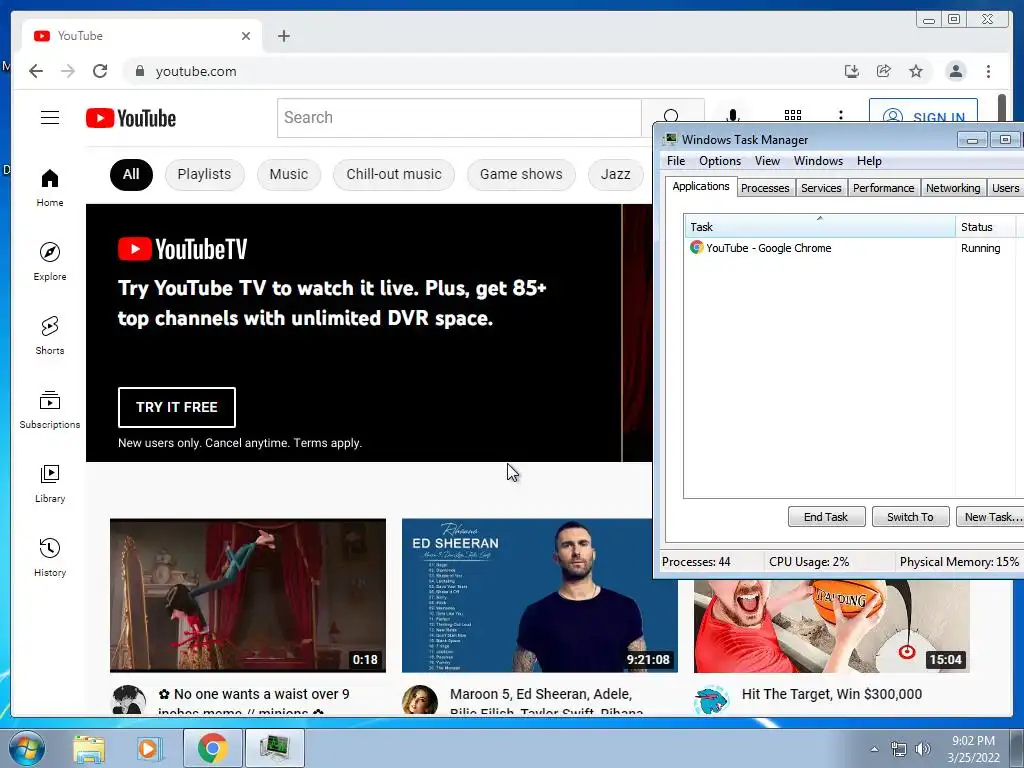Select the Music filter chip
1024x768 pixels.
[289, 174]
